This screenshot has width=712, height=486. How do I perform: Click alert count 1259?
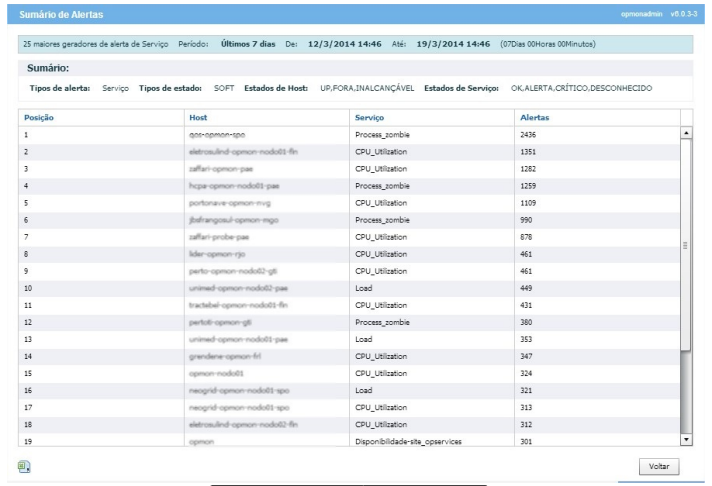click(x=530, y=185)
